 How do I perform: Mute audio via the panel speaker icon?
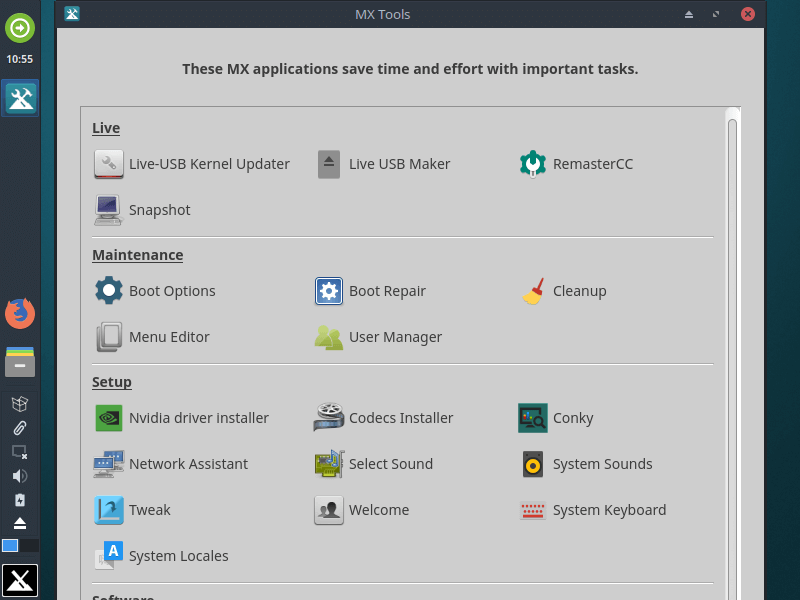20,476
